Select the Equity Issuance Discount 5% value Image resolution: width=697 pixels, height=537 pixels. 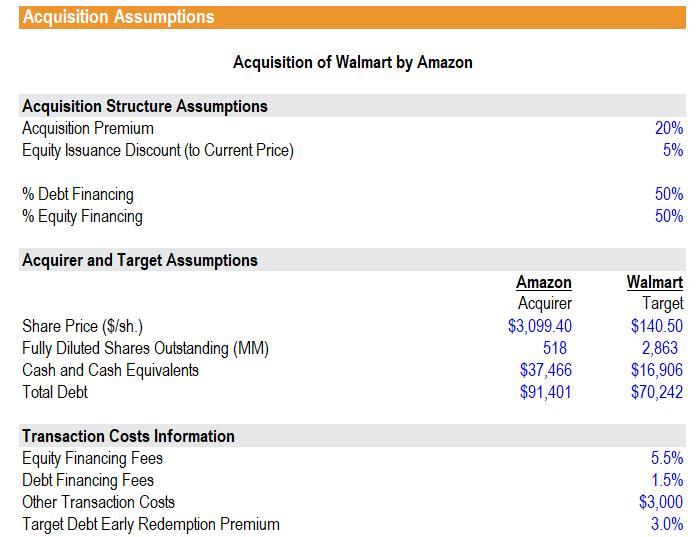tap(673, 150)
